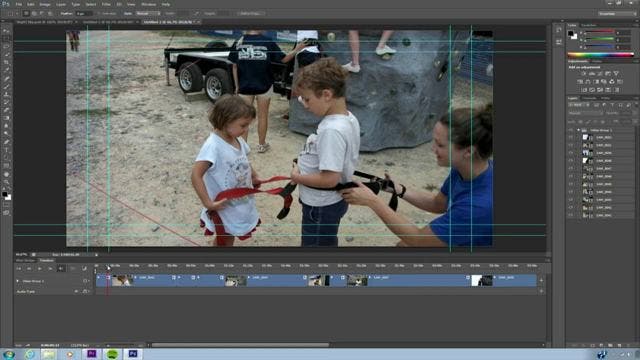Select the Zoom tool in the toolbar
The width and height of the screenshot is (640, 360).
pos(6,182)
